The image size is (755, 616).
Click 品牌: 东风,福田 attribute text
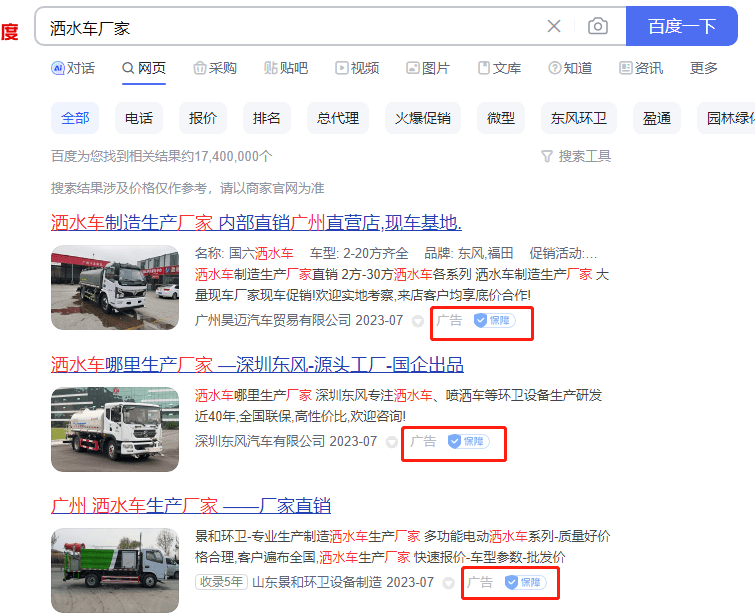click(x=469, y=253)
